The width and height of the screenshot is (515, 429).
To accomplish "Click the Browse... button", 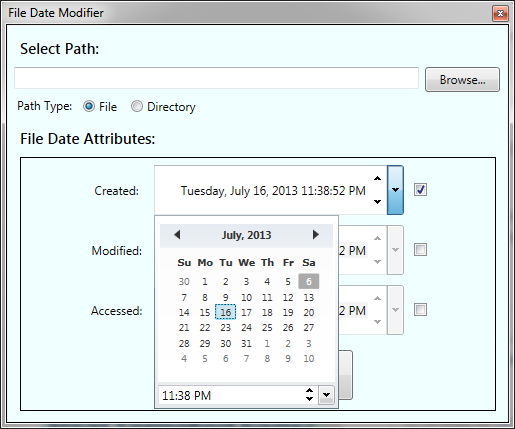I will pos(462,79).
